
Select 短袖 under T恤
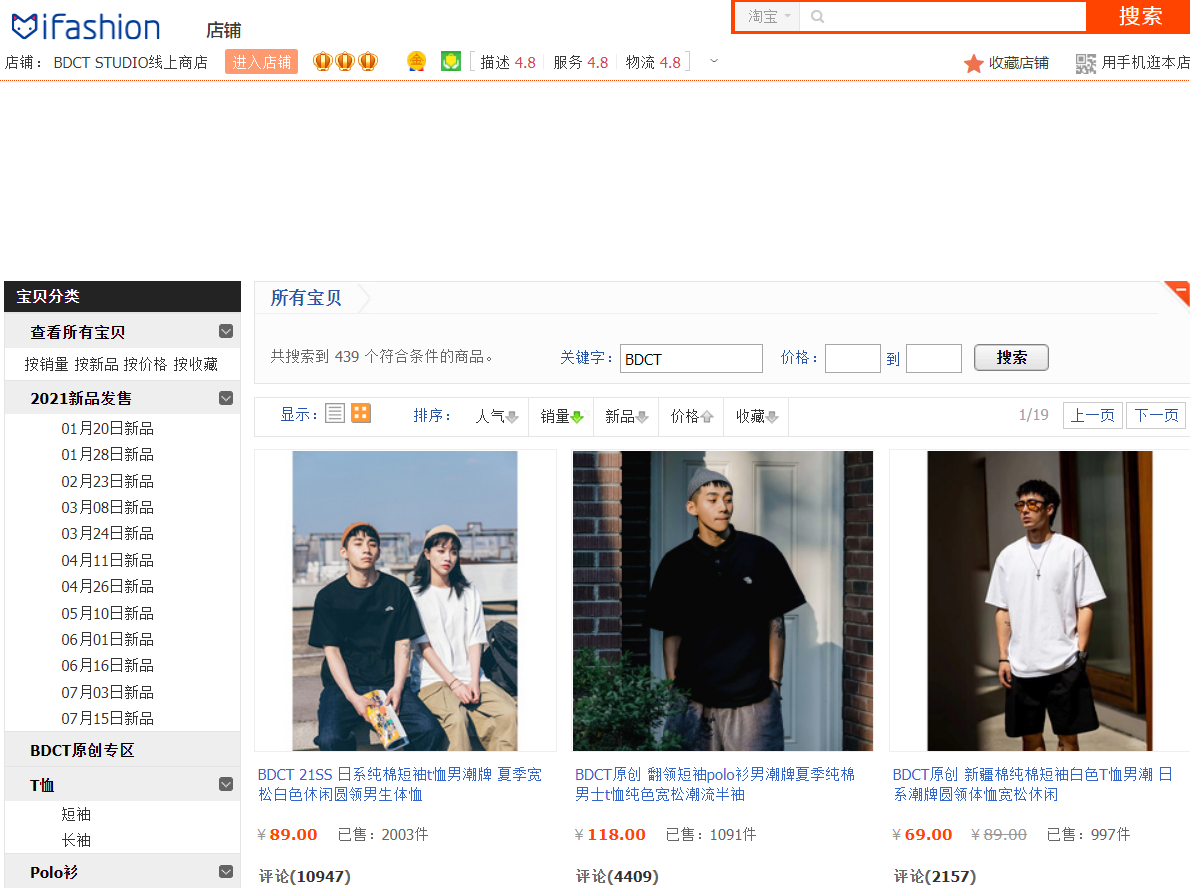point(76,814)
